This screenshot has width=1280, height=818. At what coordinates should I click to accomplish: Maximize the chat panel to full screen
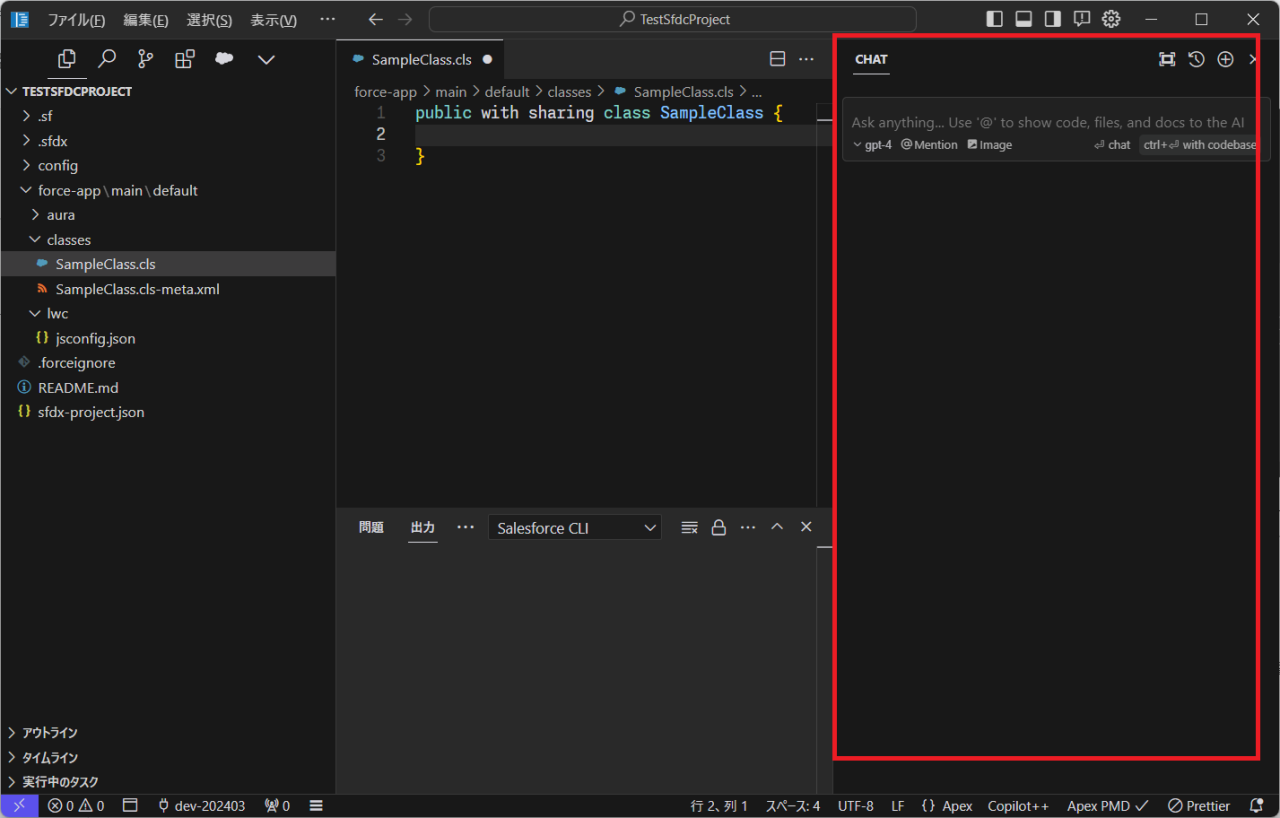pyautogui.click(x=1167, y=59)
